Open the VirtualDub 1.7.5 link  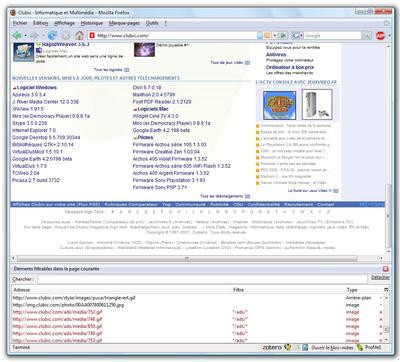(x=30, y=166)
